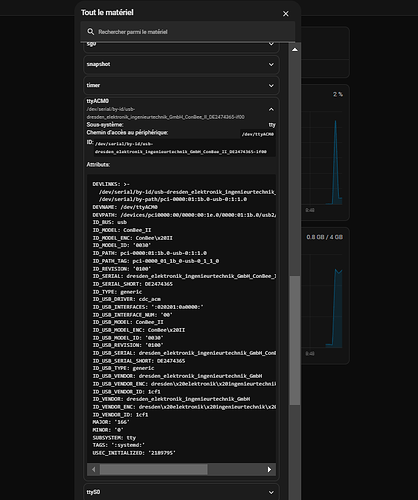This screenshot has width=418, height=500.
Task: Click the CPU usage graph showing 2 %
Action: point(324,152)
